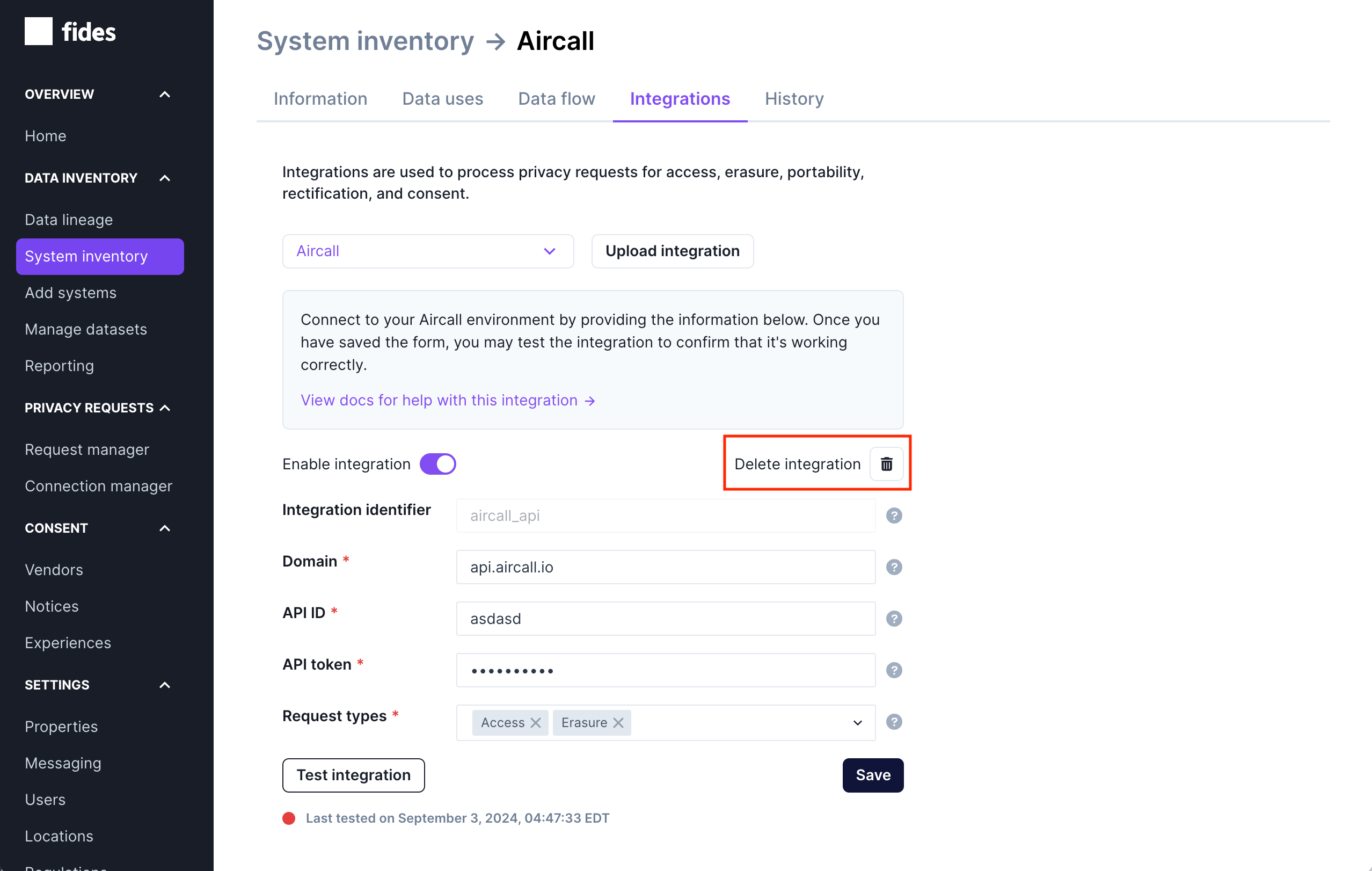Remove Erasure tag from Request types
This screenshot has width=1372, height=871.
[619, 722]
